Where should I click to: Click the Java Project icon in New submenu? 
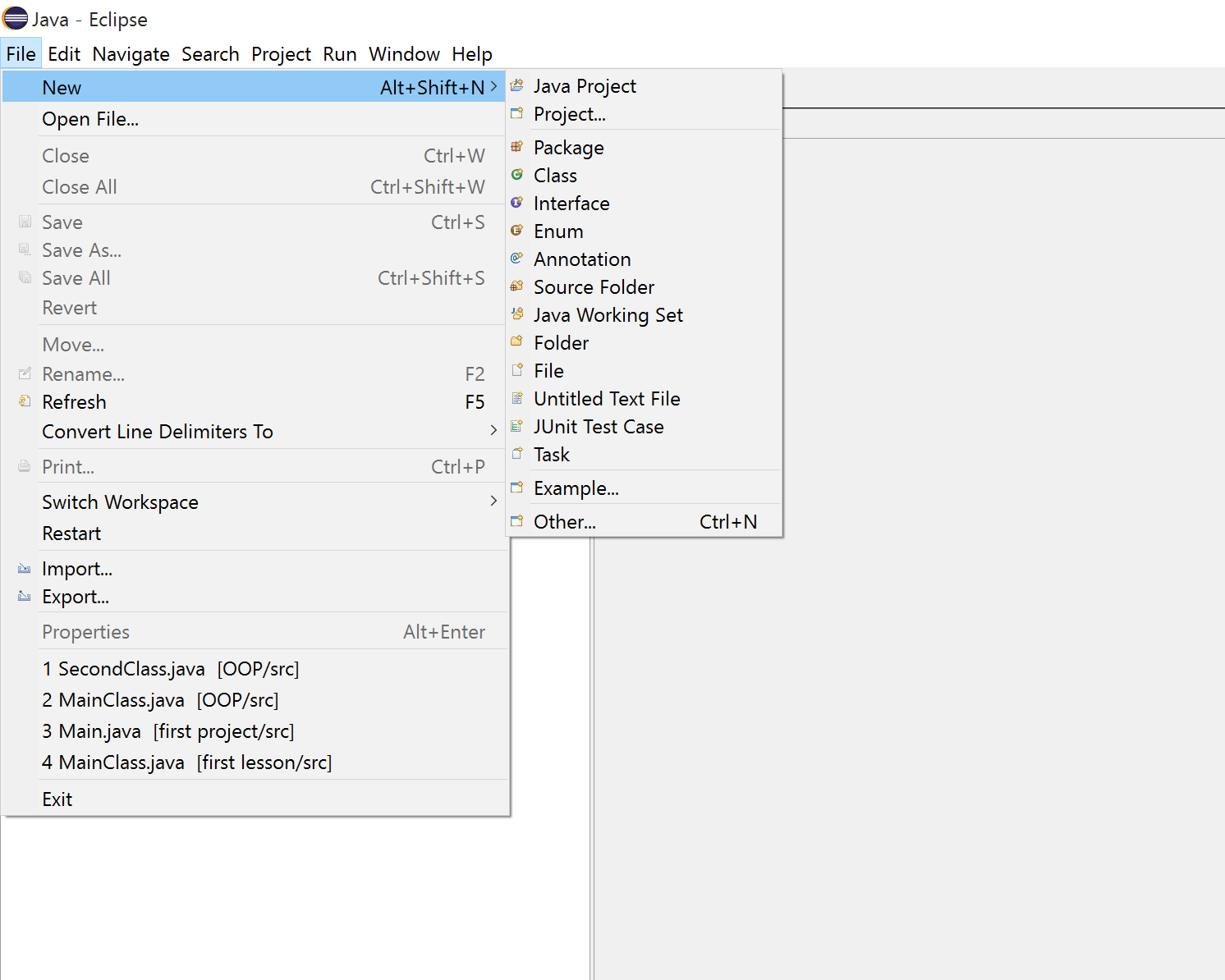pos(516,85)
